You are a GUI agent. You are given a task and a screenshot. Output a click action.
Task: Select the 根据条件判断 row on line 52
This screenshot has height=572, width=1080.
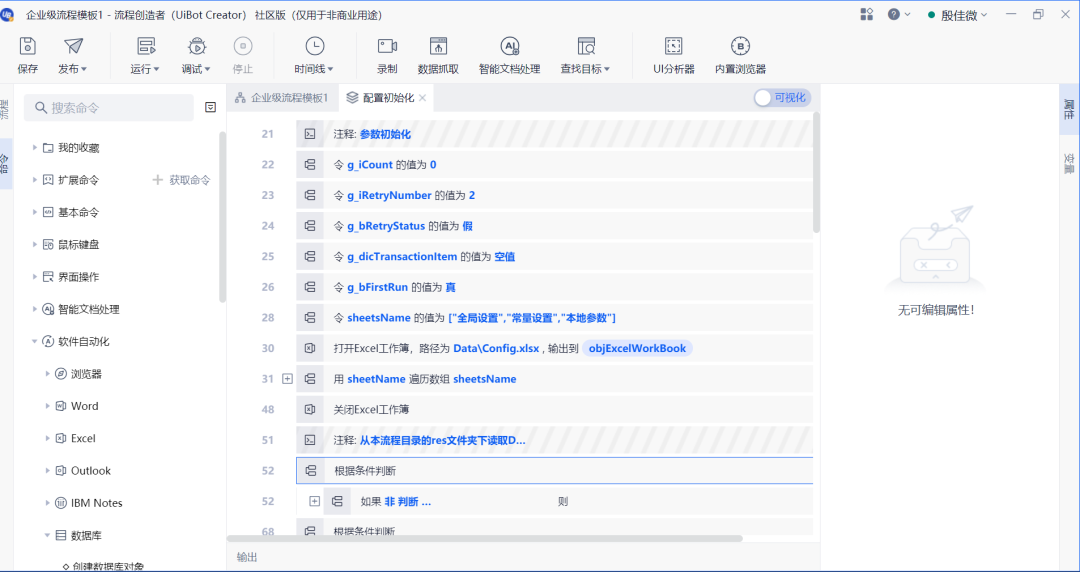pos(554,471)
